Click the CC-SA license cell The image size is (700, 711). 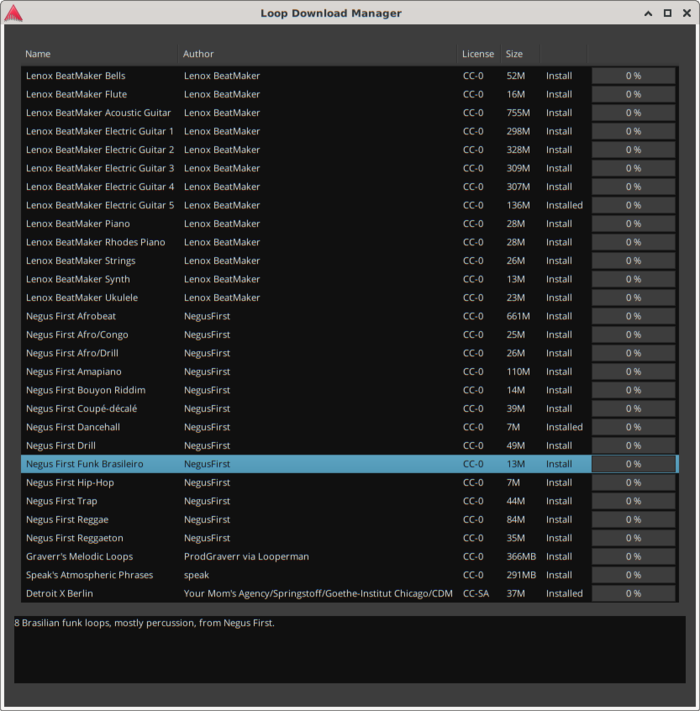click(476, 594)
